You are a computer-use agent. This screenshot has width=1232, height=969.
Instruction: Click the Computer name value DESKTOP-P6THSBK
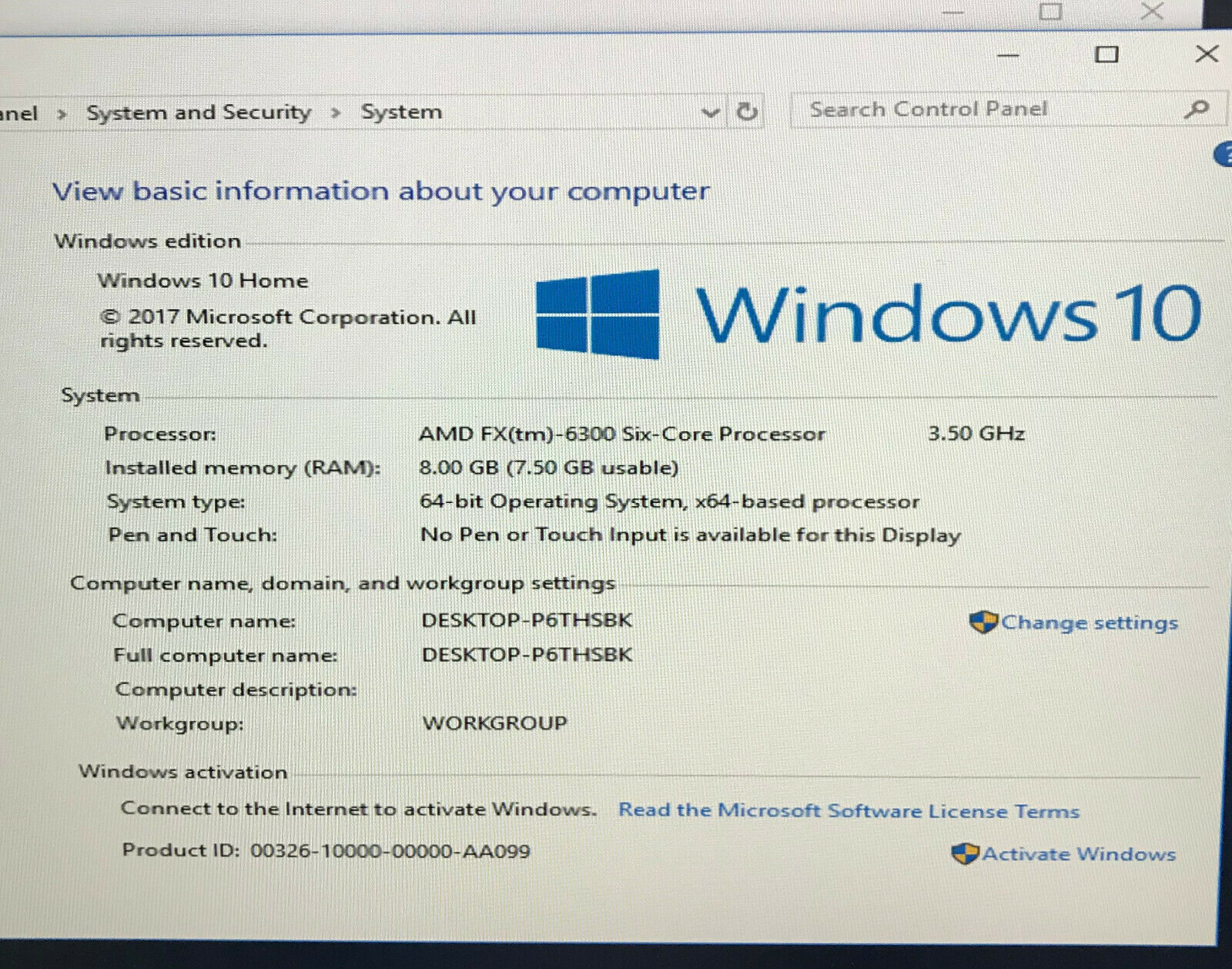click(x=527, y=620)
